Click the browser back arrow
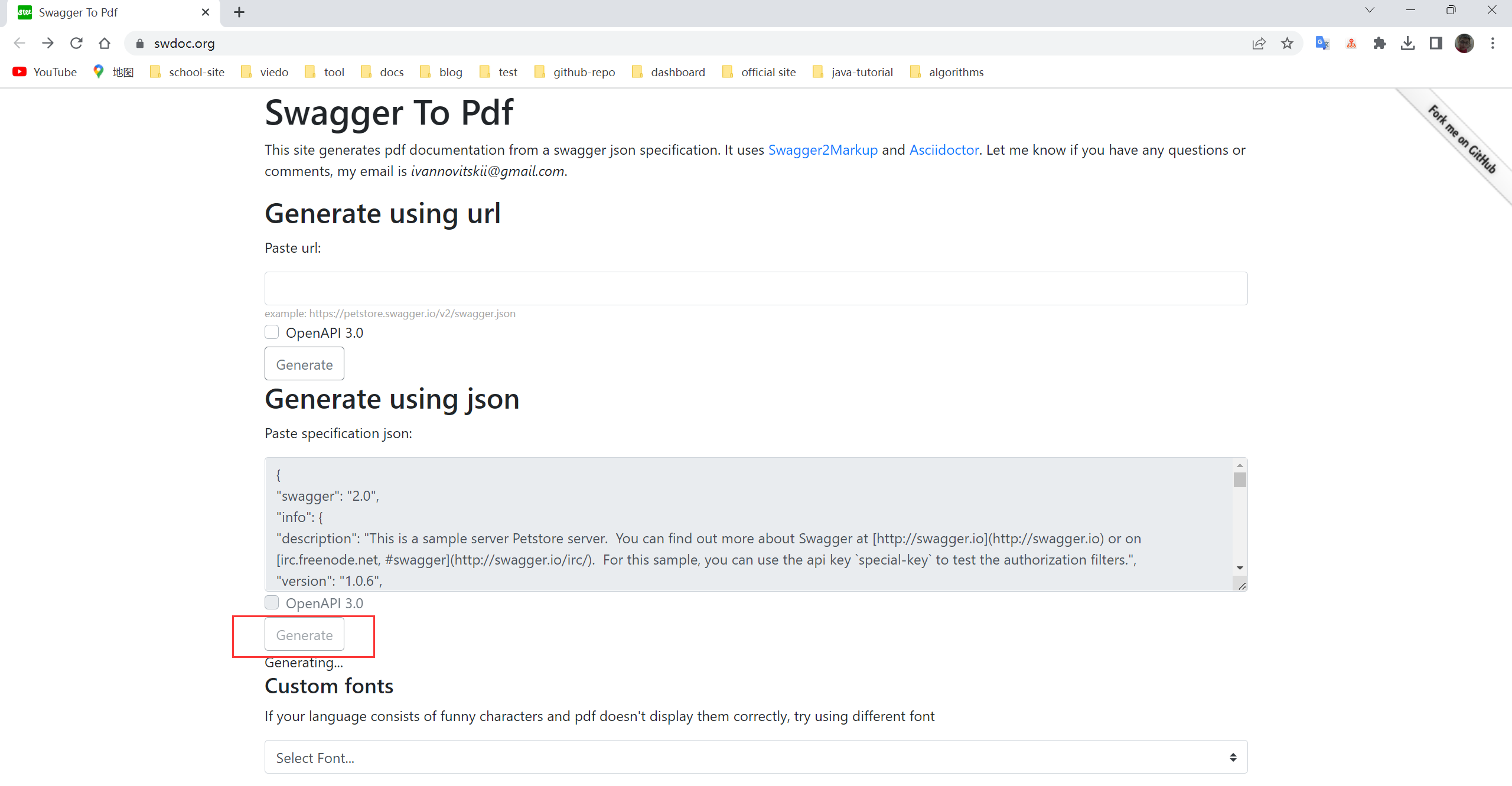This screenshot has width=1512, height=786. click(19, 43)
